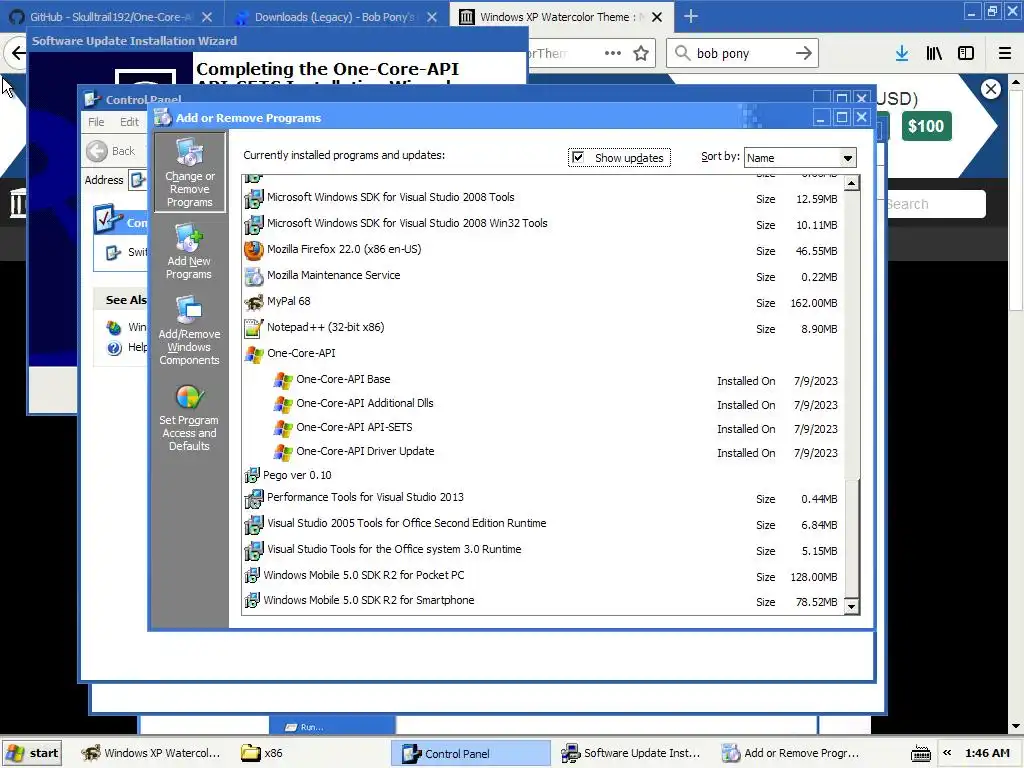This screenshot has height=768, width=1024.
Task: Select Mozilla Maintenance Service entry text
Action: click(333, 276)
